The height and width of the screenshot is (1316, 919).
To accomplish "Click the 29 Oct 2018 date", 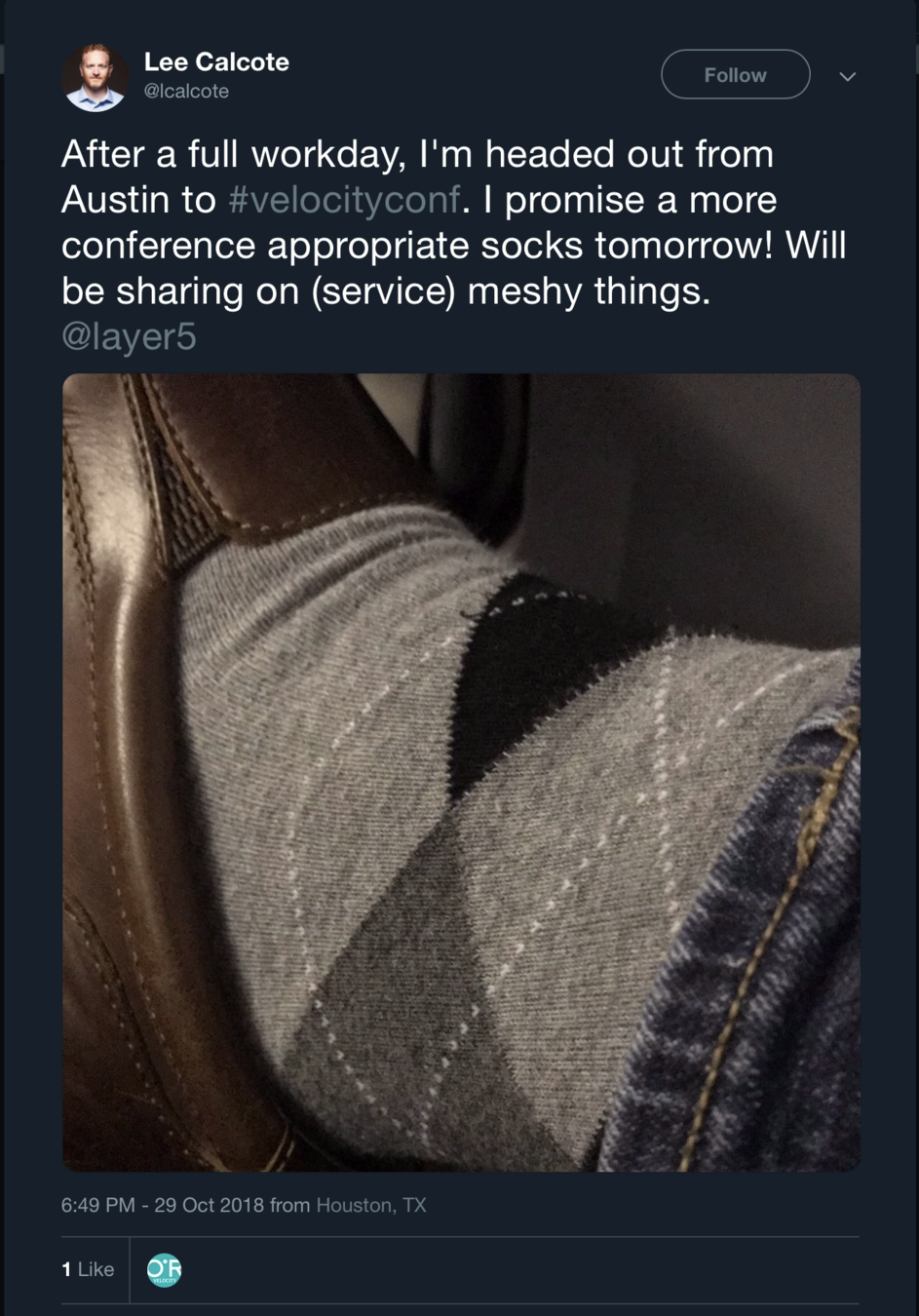I will pyautogui.click(x=209, y=1205).
